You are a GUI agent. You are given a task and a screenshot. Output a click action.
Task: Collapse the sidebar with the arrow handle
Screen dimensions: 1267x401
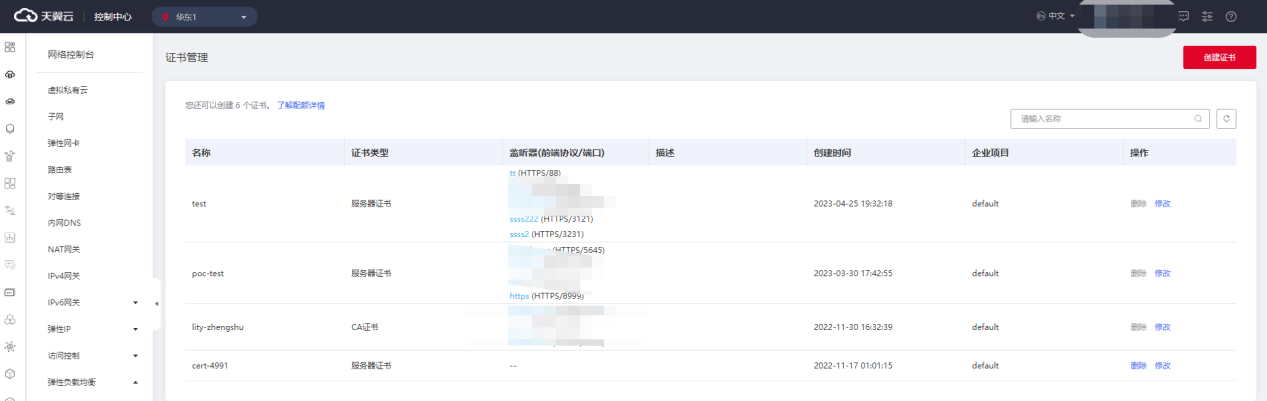pyautogui.click(x=156, y=303)
